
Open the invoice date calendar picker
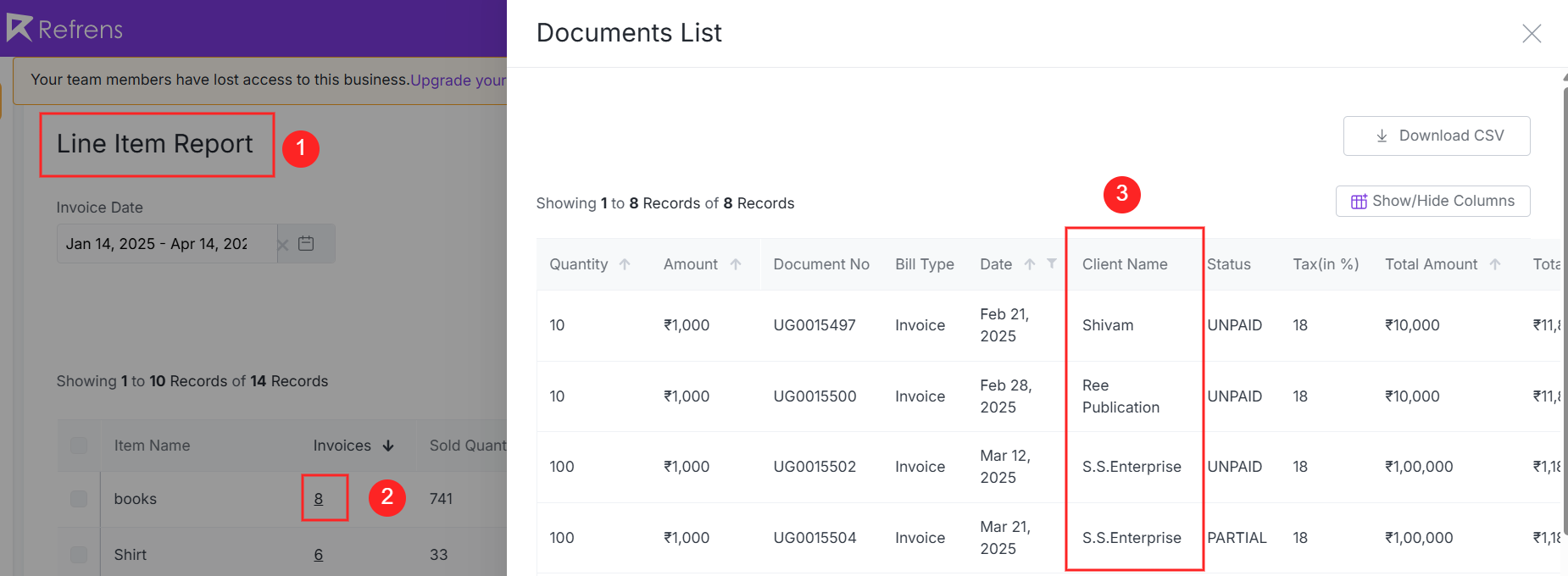[307, 243]
